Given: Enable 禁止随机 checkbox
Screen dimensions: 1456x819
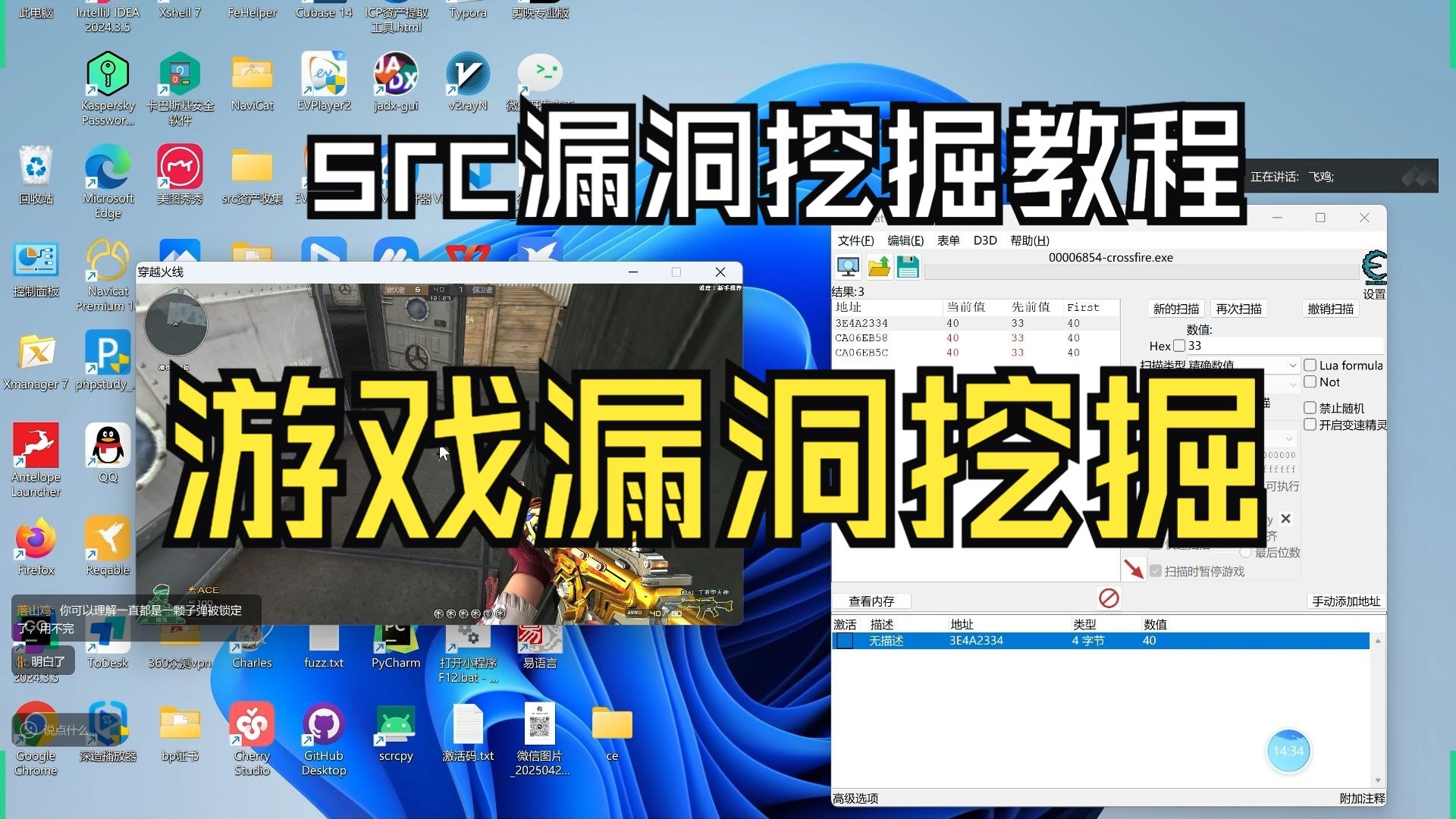Looking at the screenshot, I should coord(1310,408).
